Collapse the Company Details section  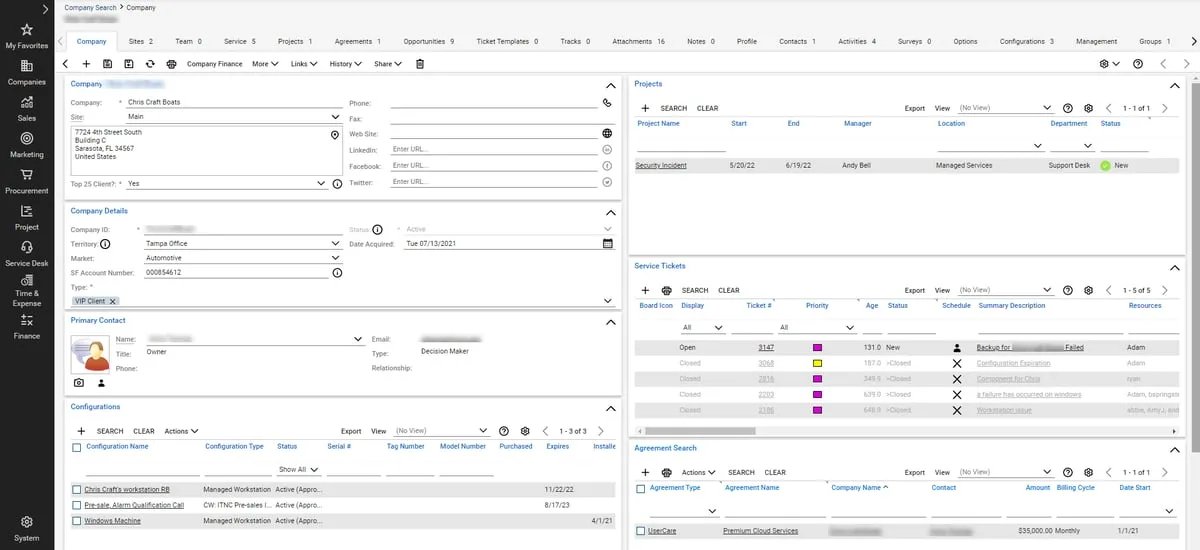611,213
